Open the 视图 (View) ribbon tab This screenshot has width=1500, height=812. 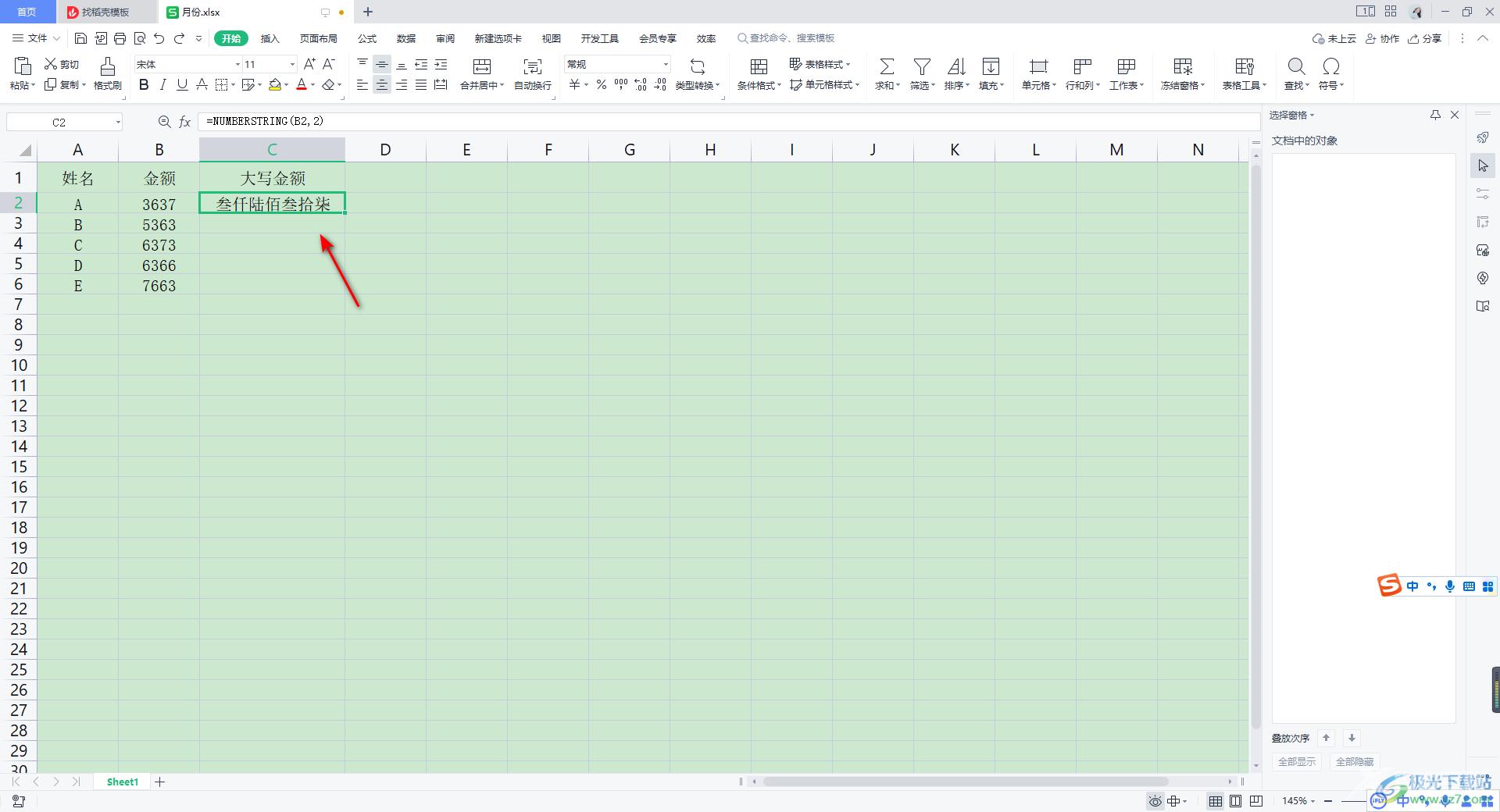coord(552,38)
